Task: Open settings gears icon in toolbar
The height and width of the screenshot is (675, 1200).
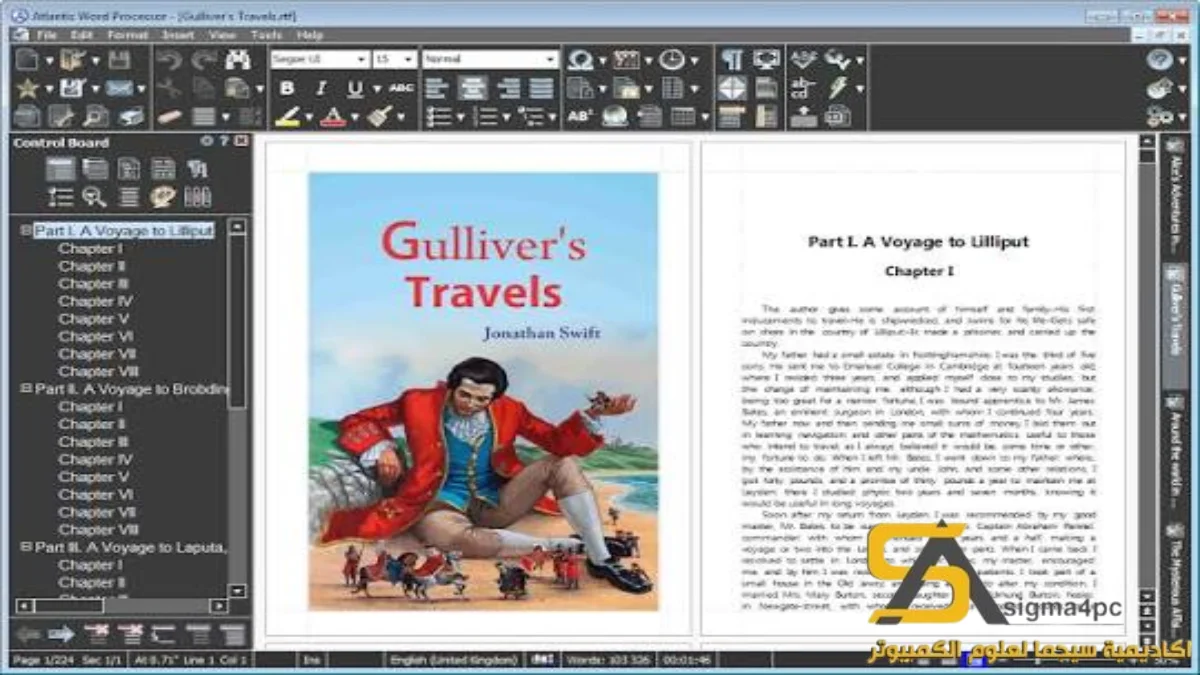Action: pos(1159,116)
